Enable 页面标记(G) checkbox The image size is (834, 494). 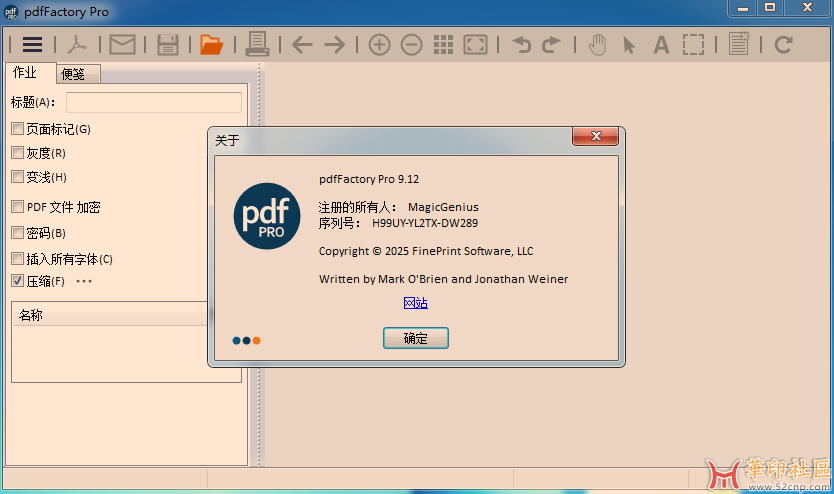(x=18, y=129)
